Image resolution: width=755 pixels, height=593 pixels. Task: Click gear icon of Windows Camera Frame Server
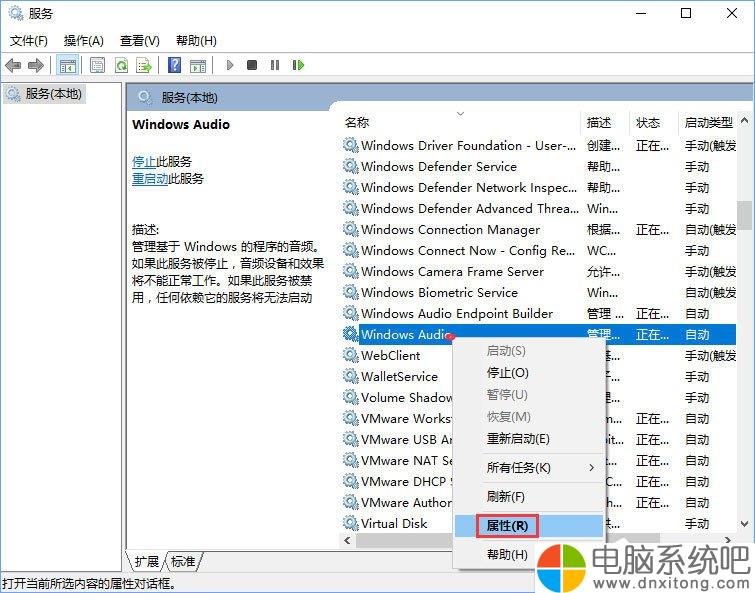(x=351, y=271)
